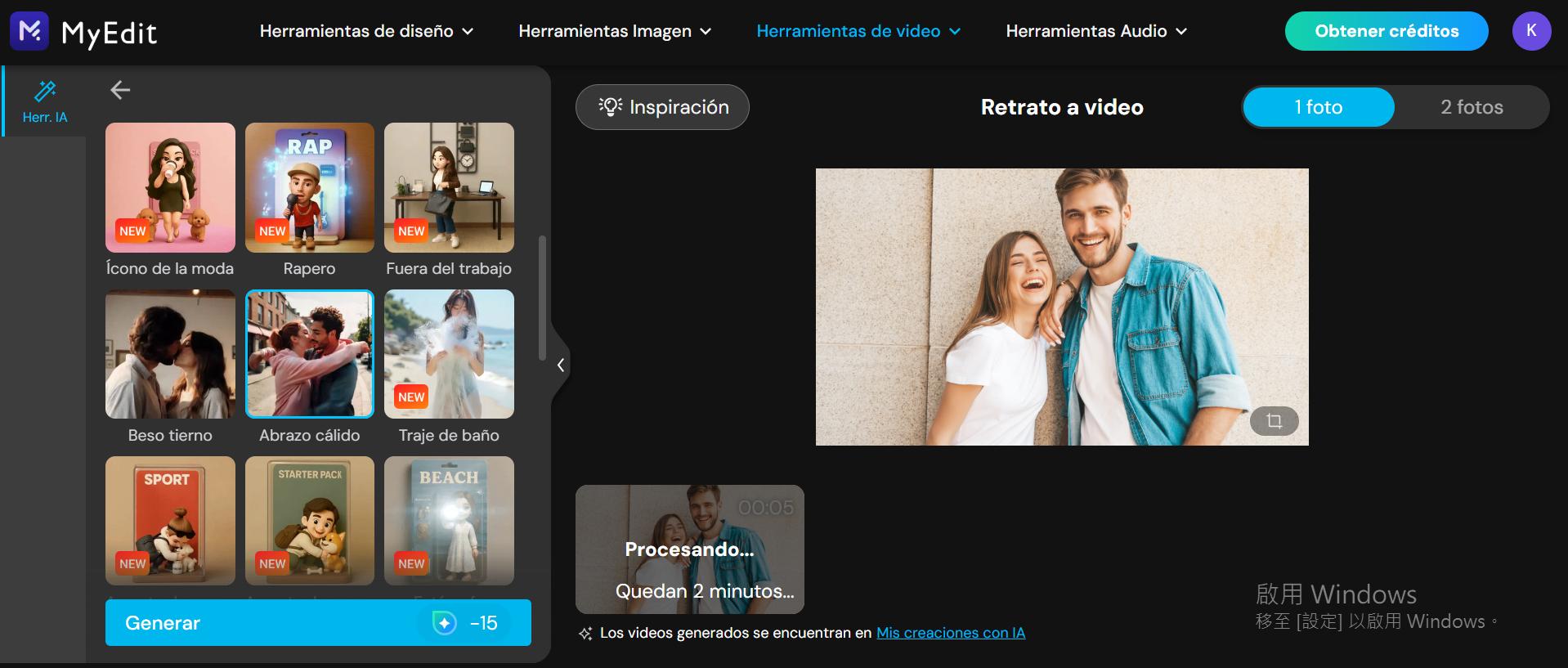Click the Obtener créditos button
The width and height of the screenshot is (1568, 668).
coord(1387,31)
